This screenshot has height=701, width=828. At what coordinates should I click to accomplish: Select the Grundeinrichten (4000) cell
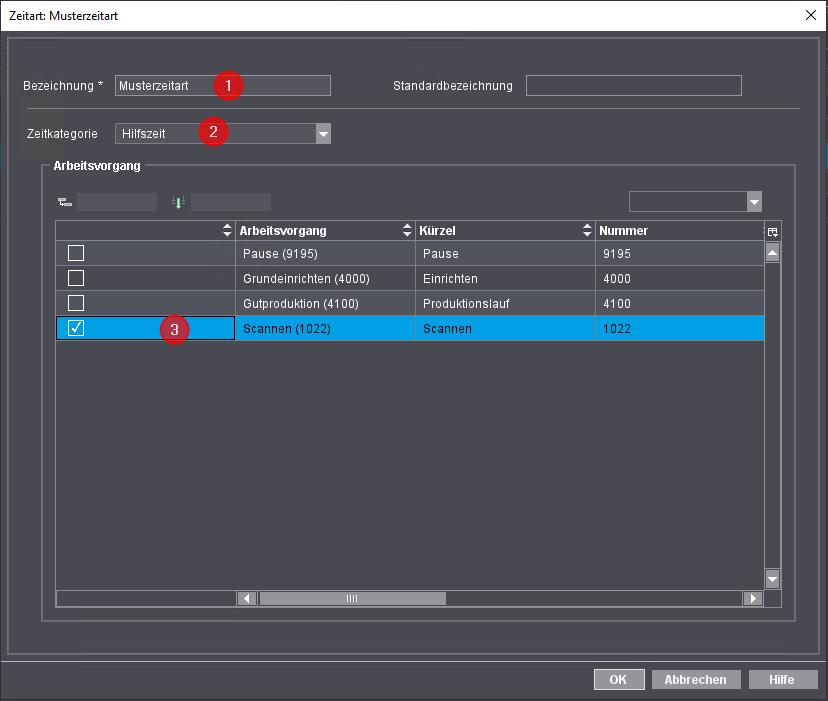[x=325, y=278]
